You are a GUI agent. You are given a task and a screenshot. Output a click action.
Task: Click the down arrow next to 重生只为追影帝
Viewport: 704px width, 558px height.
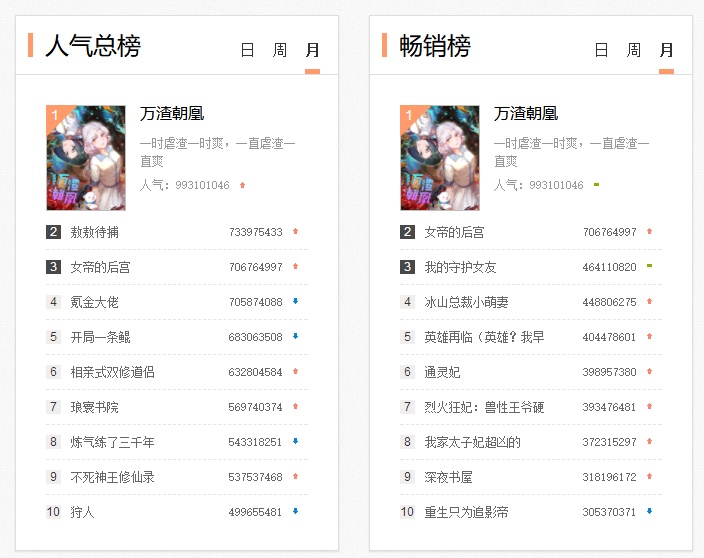coord(650,512)
